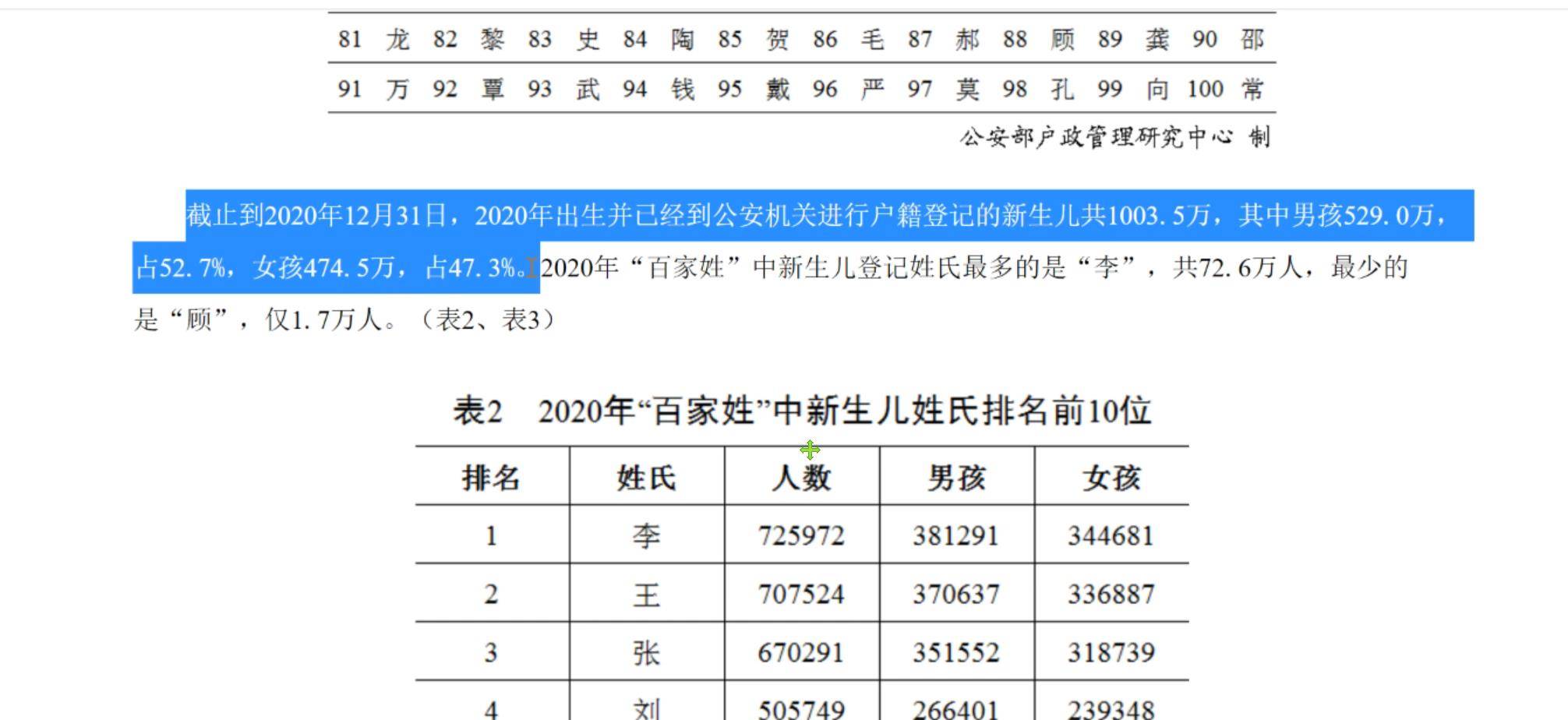Click the girls count 318739

[1111, 653]
